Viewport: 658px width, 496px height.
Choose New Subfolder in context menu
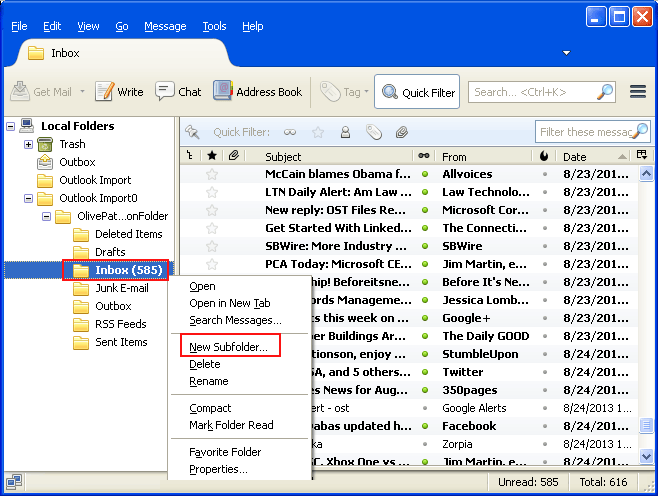[228, 347]
